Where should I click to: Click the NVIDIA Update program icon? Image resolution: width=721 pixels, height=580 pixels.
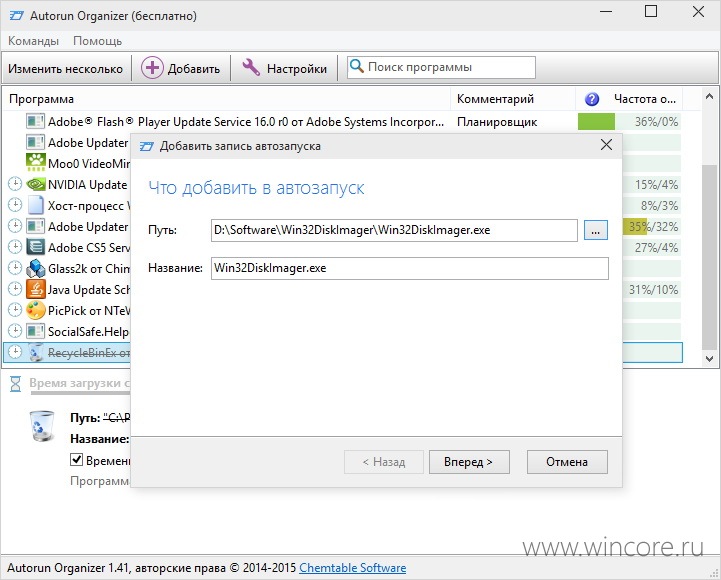point(35,184)
